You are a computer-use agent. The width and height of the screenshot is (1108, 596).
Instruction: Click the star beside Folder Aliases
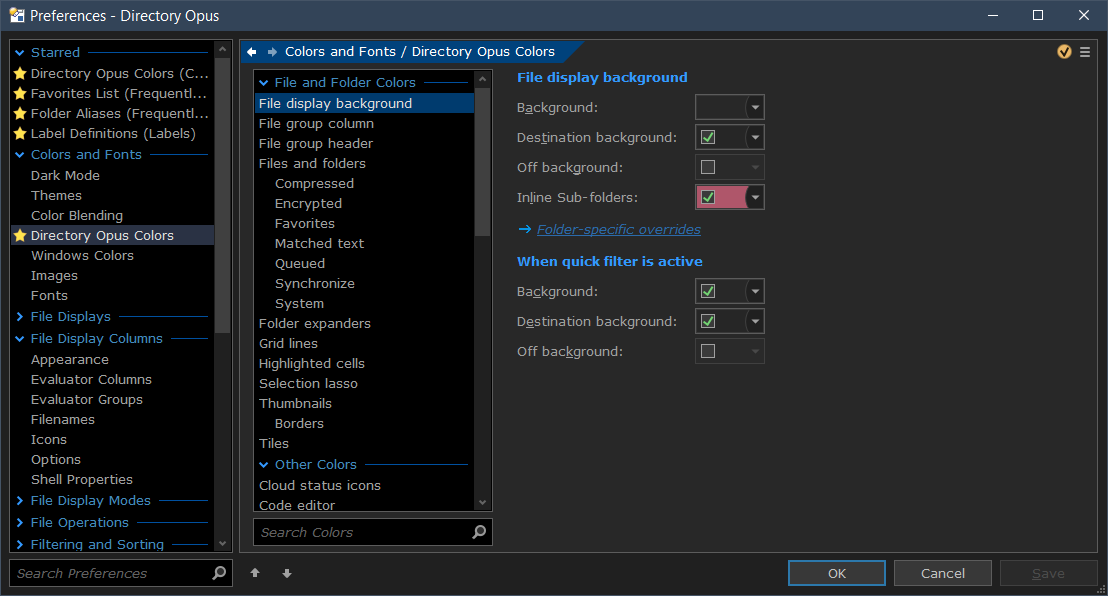pyautogui.click(x=20, y=113)
